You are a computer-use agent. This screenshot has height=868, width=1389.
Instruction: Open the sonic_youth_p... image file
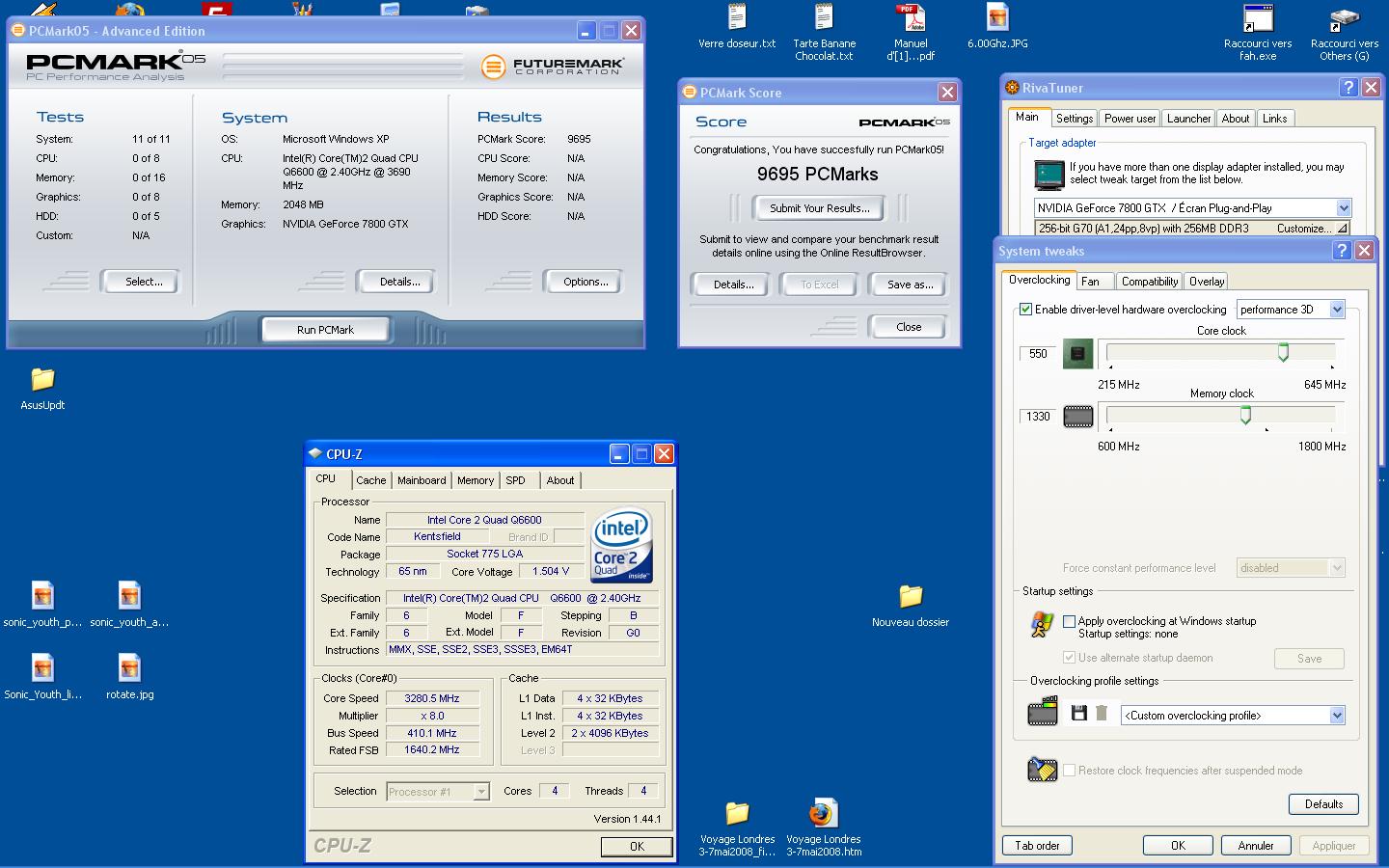[x=42, y=605]
